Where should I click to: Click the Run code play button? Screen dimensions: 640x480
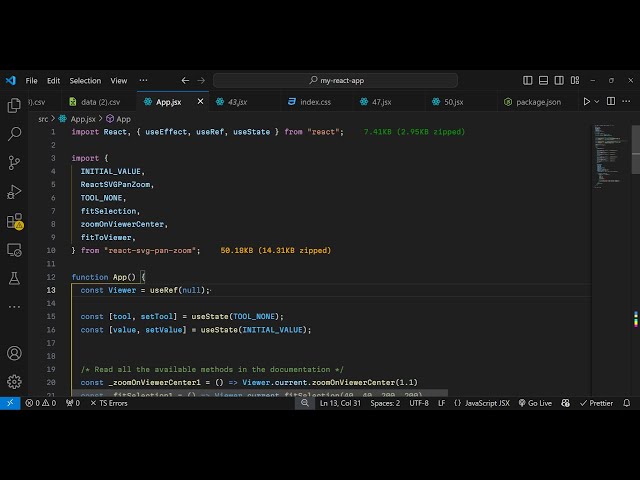[587, 101]
